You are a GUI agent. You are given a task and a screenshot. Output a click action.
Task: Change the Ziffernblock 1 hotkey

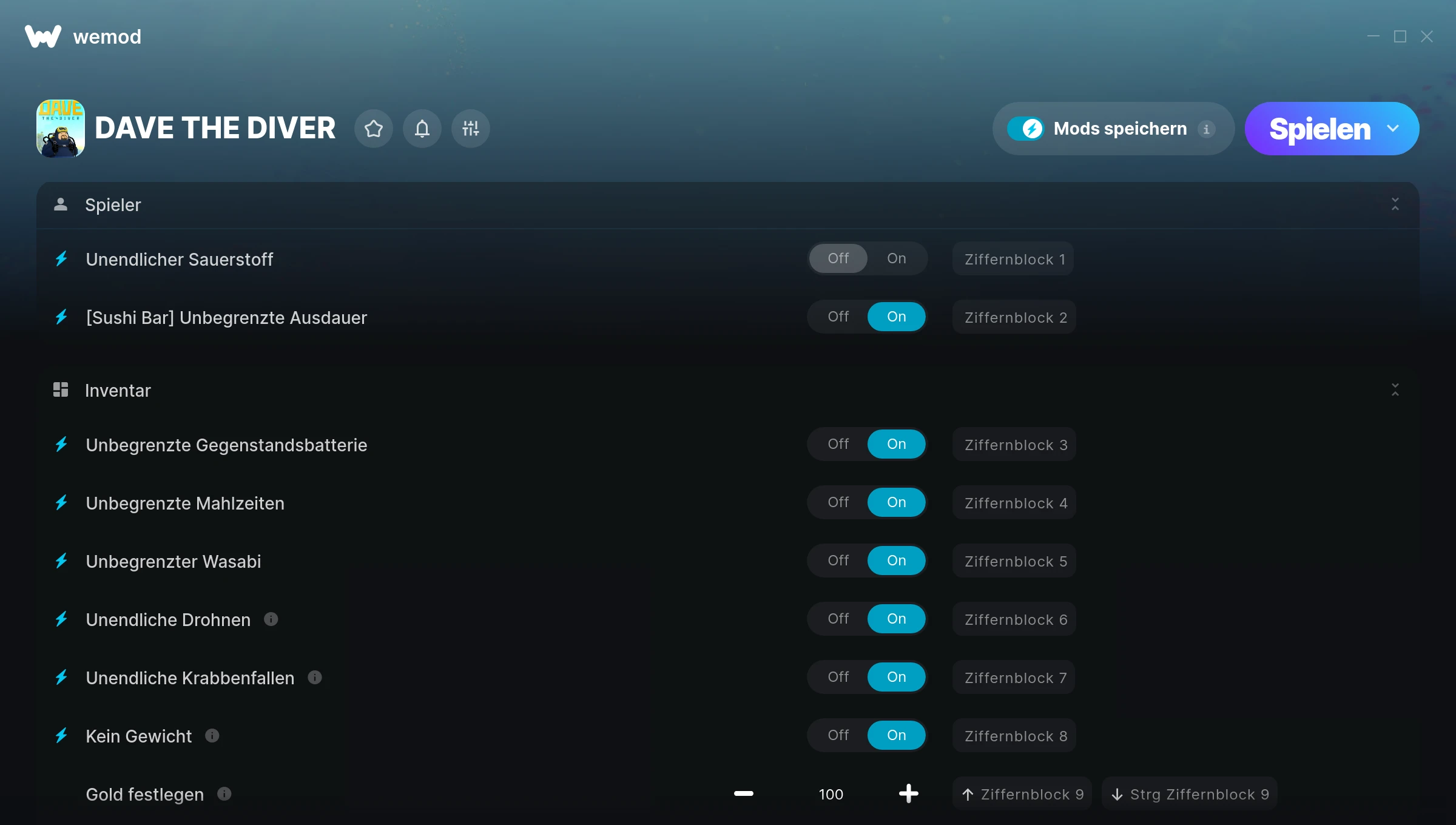[x=1014, y=259]
